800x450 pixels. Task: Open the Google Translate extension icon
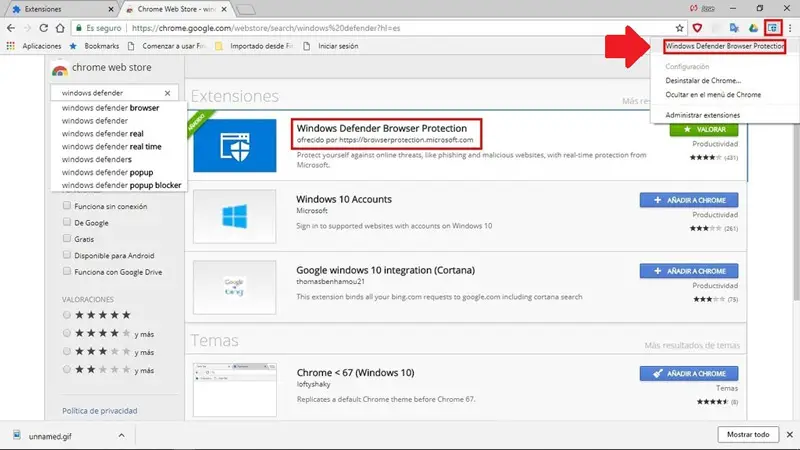734,28
